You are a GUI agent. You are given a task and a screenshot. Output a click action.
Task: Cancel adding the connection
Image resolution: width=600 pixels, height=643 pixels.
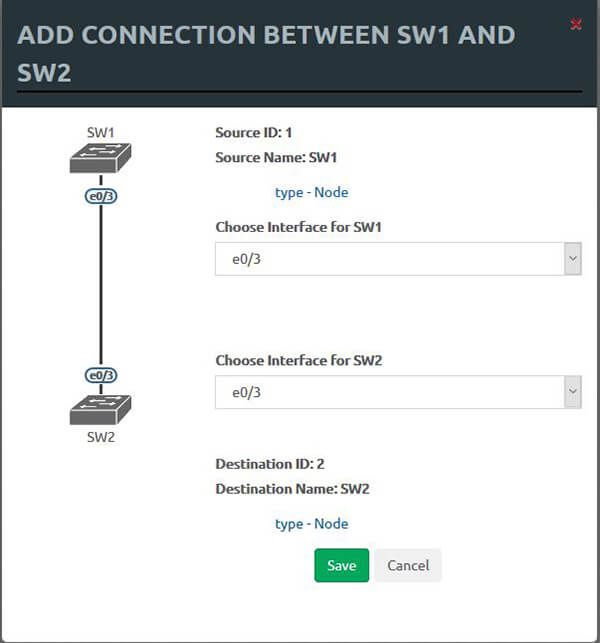(x=408, y=565)
